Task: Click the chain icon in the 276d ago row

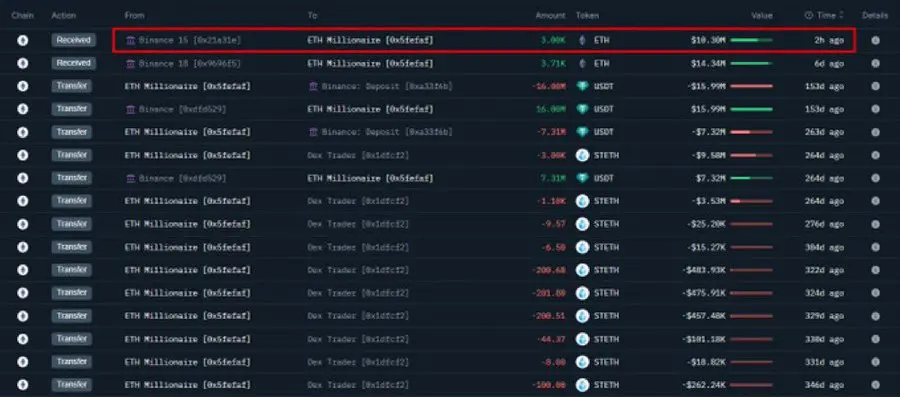Action: [22, 224]
